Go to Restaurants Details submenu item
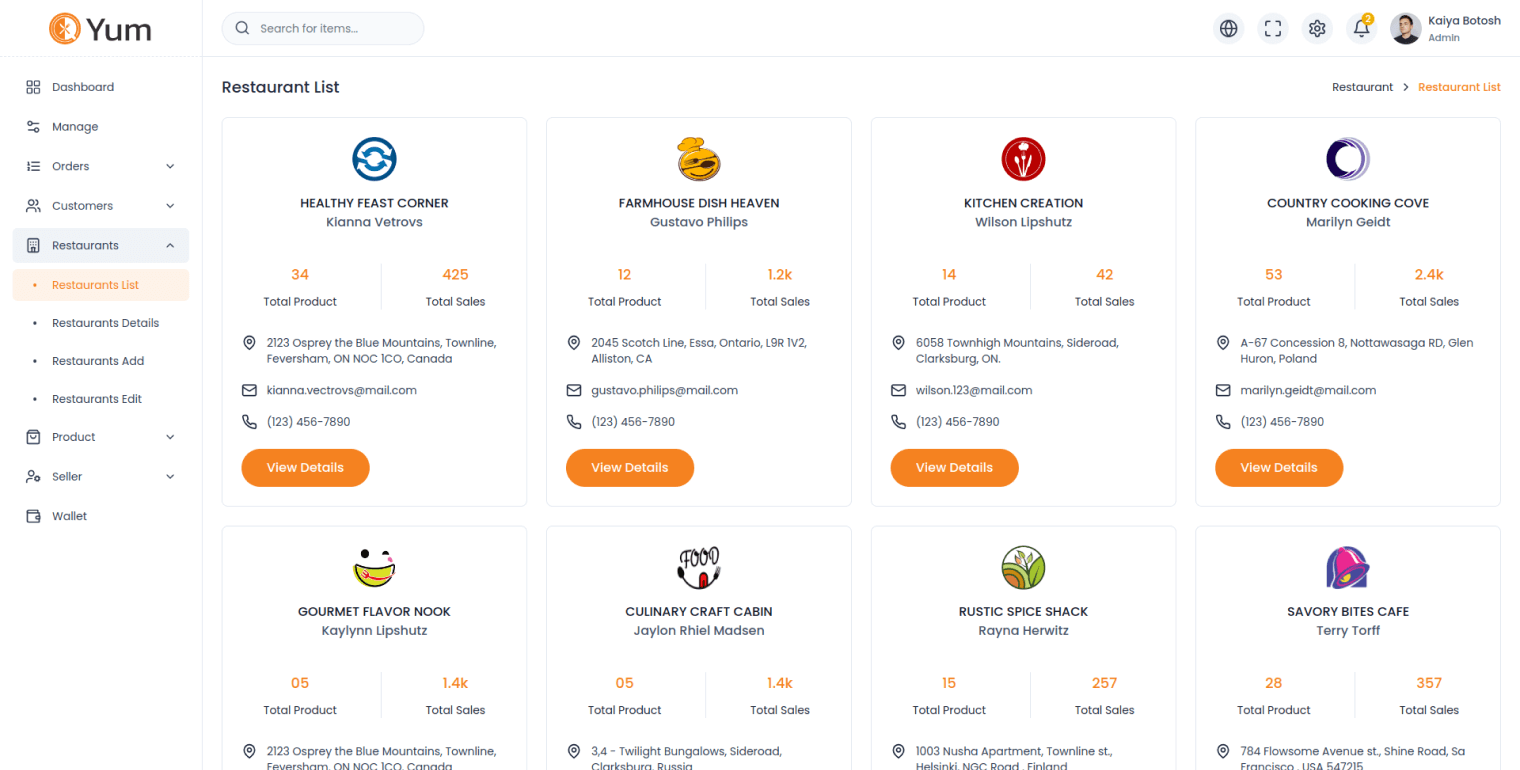Viewport: 1520px width, 770px height. pos(105,323)
